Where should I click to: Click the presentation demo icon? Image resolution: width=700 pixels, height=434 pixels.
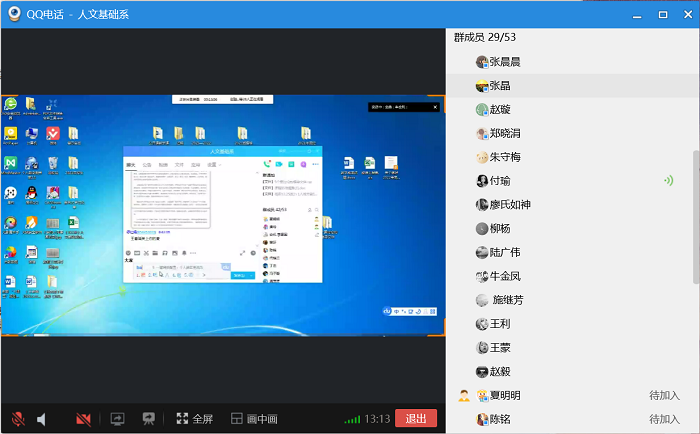(x=149, y=418)
